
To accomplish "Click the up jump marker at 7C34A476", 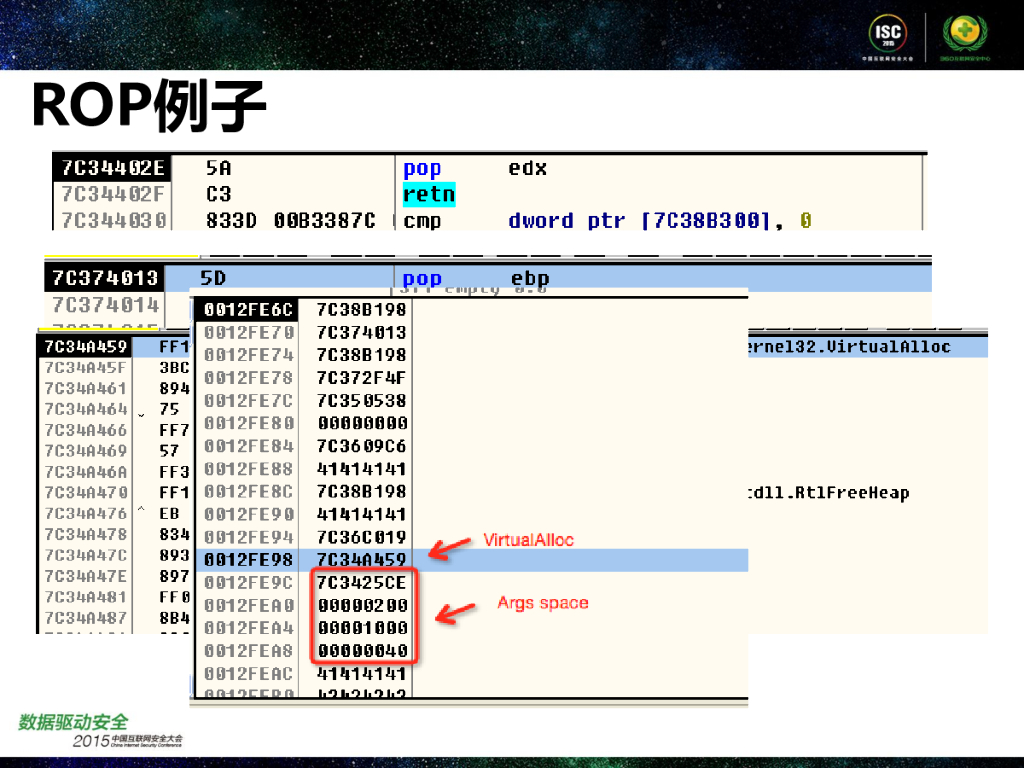I will 141,513.
